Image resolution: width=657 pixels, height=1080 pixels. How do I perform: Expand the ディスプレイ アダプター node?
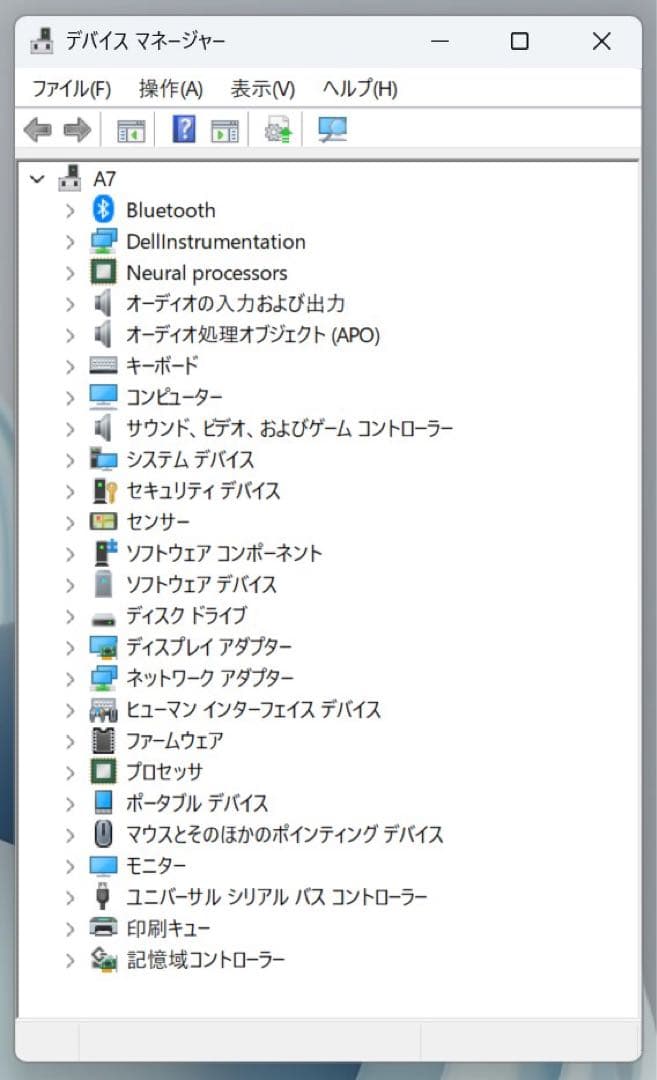coord(69,647)
